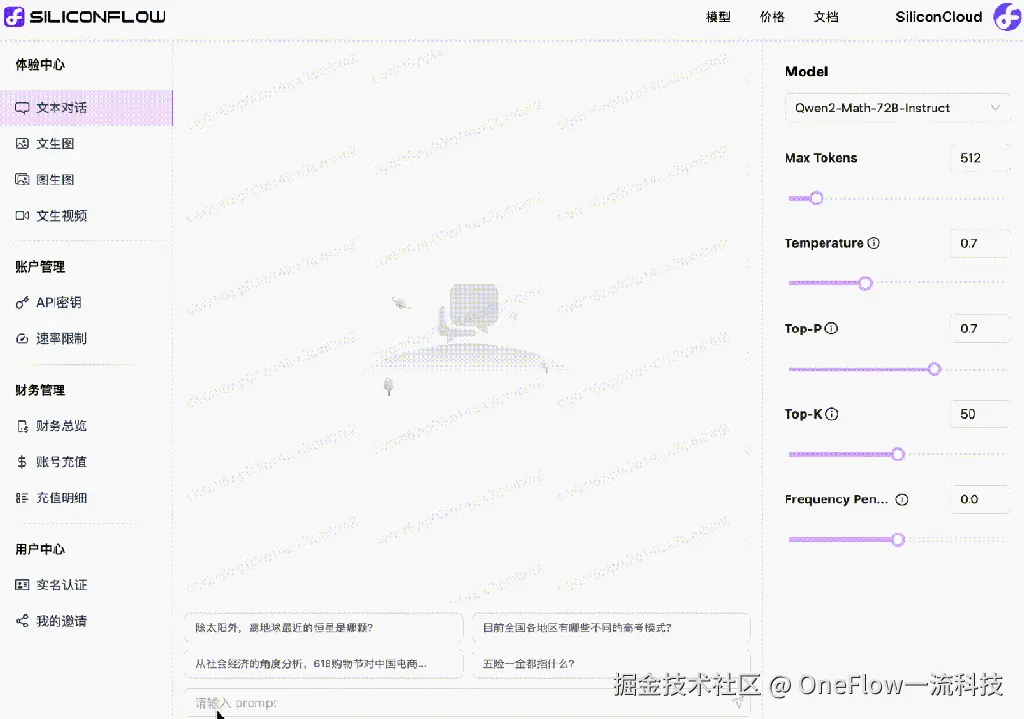Click the 实名认证 ID card icon
Viewport: 1024px width, 719px height.
[22, 584]
